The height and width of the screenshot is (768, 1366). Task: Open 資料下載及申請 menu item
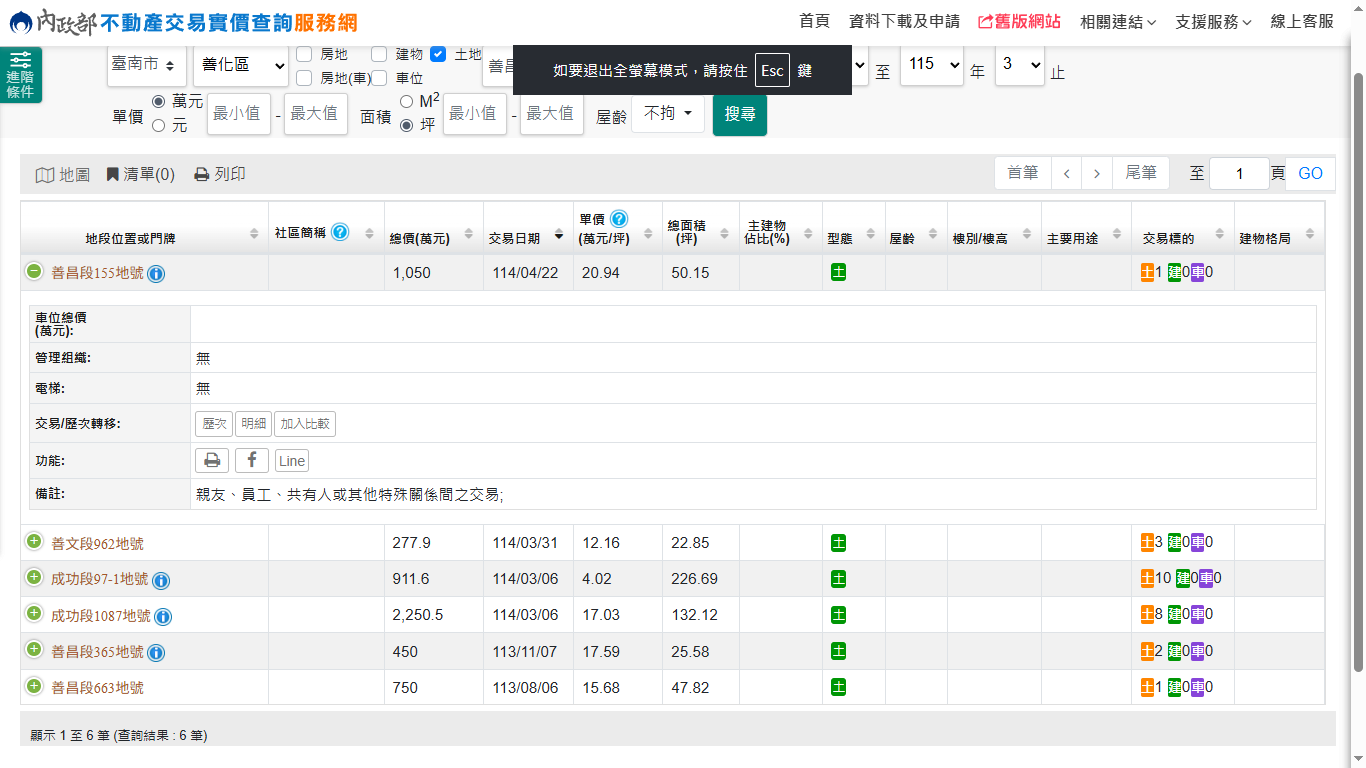click(904, 21)
